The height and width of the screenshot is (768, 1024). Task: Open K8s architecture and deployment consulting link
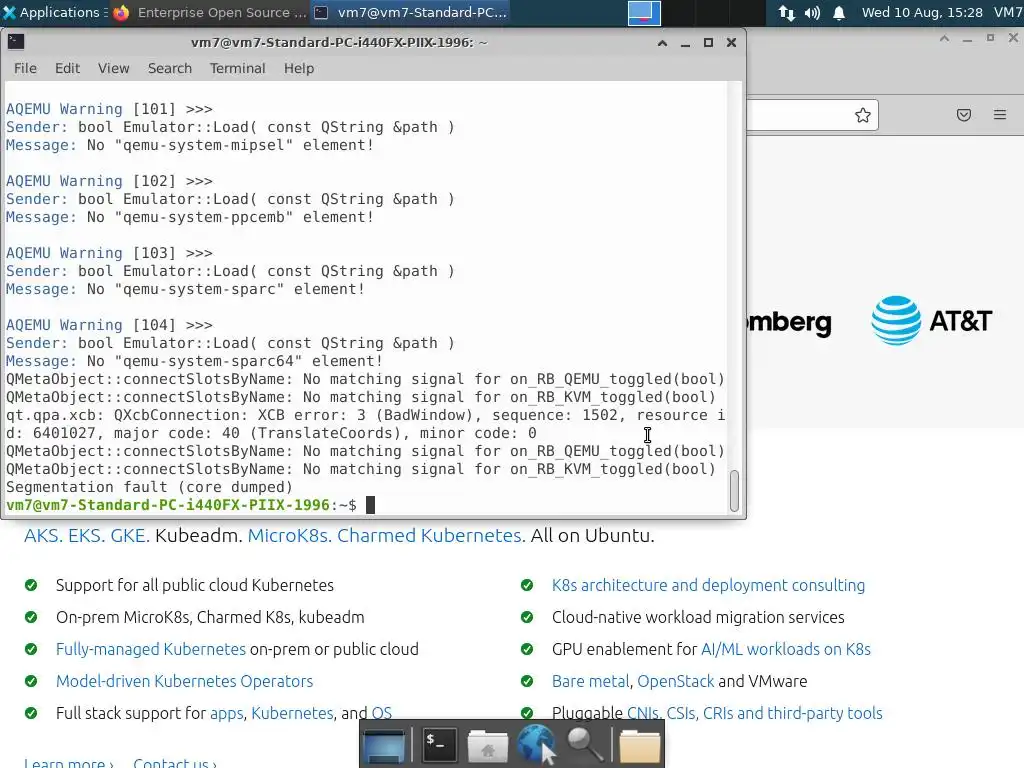tap(708, 585)
